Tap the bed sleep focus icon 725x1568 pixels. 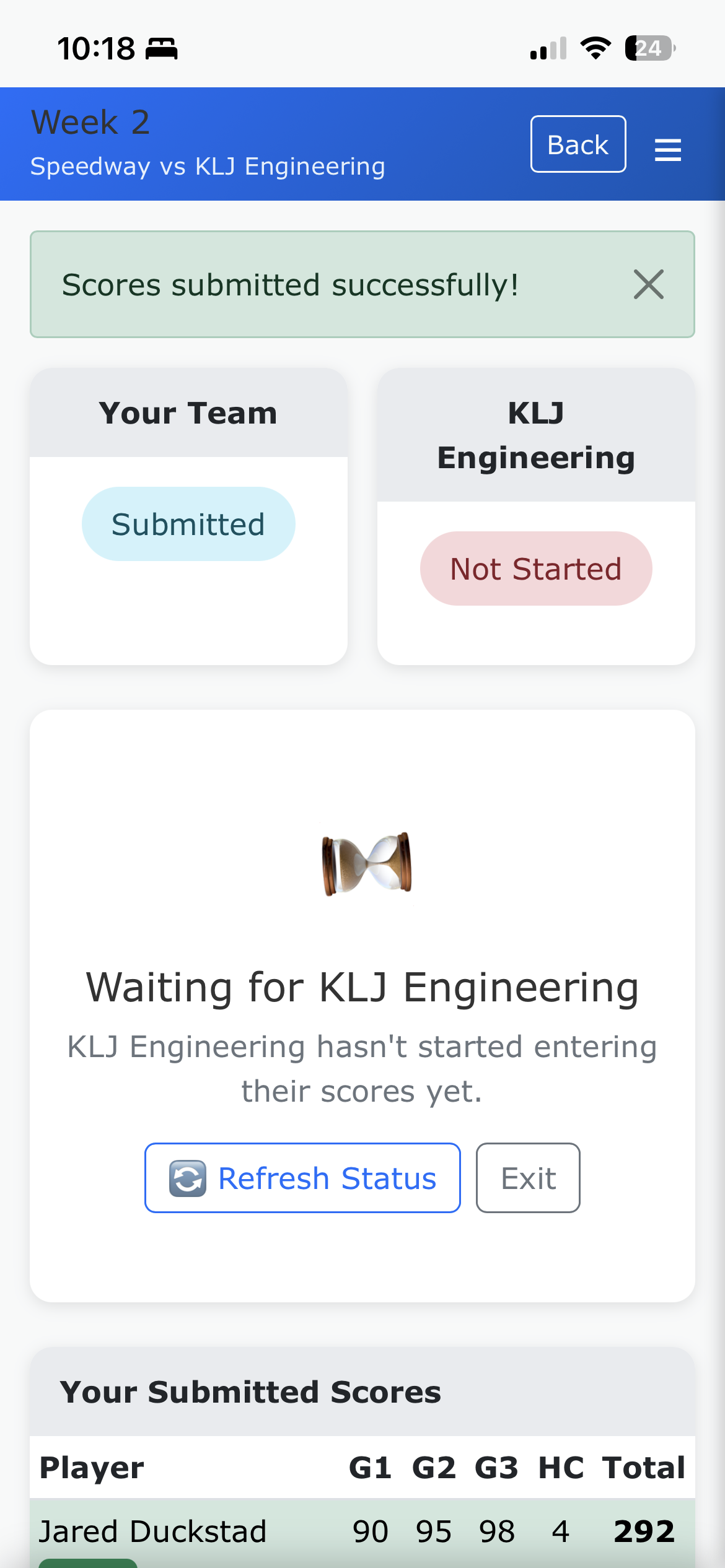pyautogui.click(x=162, y=48)
